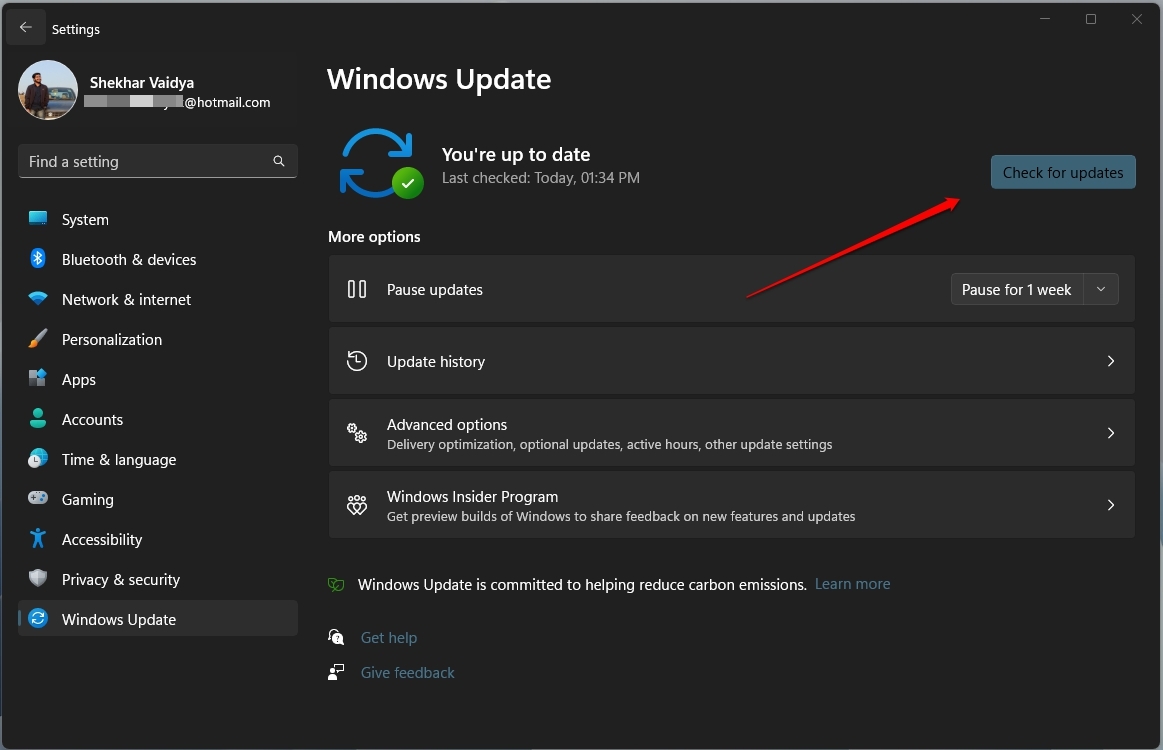This screenshot has width=1163, height=750.
Task: Open Gaming label
Action: pyautogui.click(x=88, y=500)
